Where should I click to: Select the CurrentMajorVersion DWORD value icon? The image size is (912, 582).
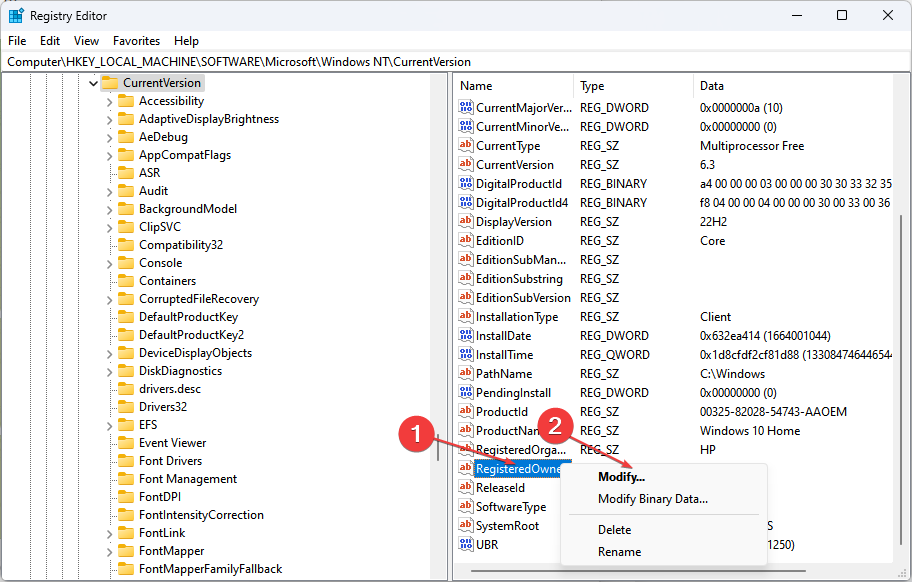coord(465,107)
